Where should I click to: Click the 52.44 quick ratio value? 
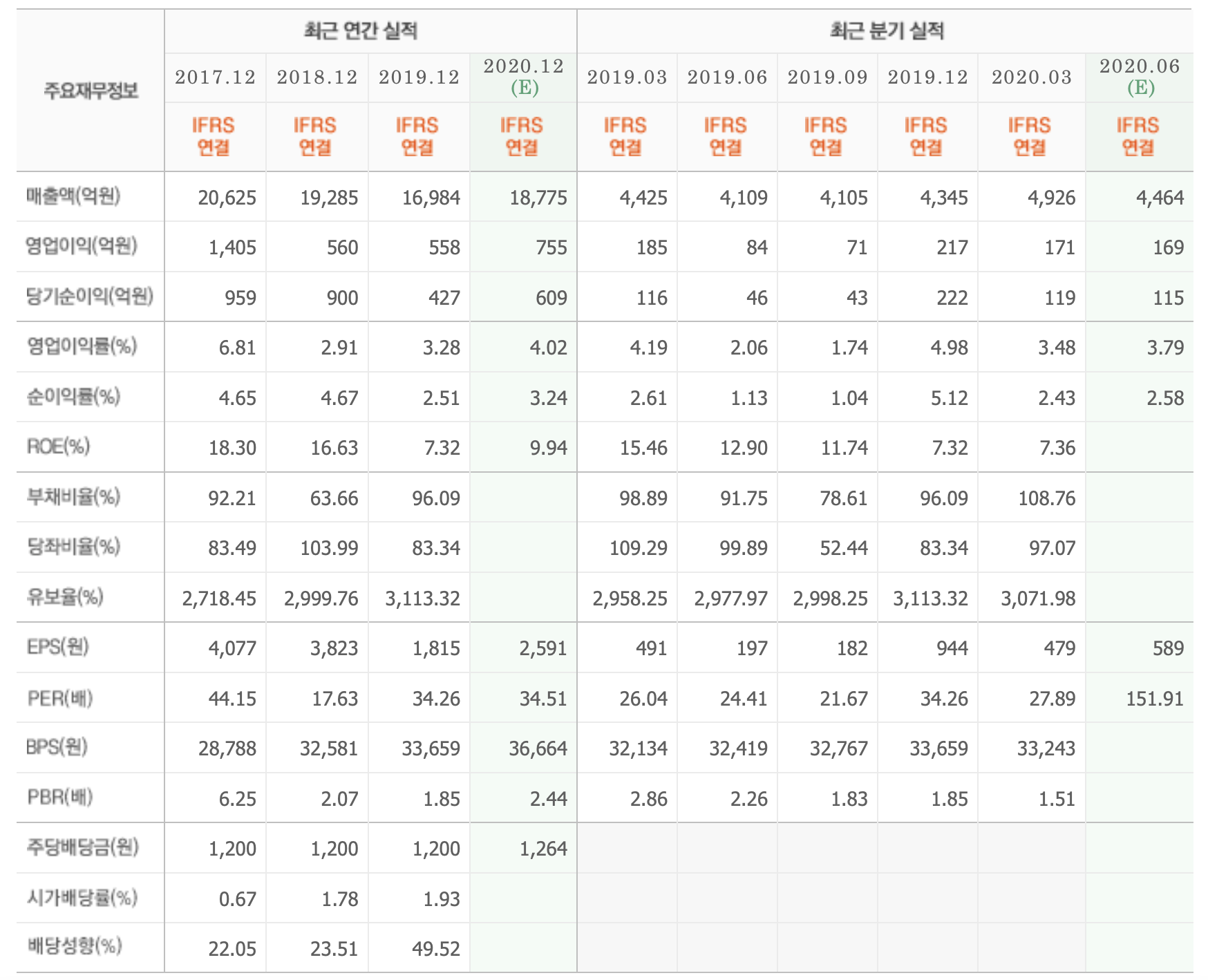click(x=844, y=548)
